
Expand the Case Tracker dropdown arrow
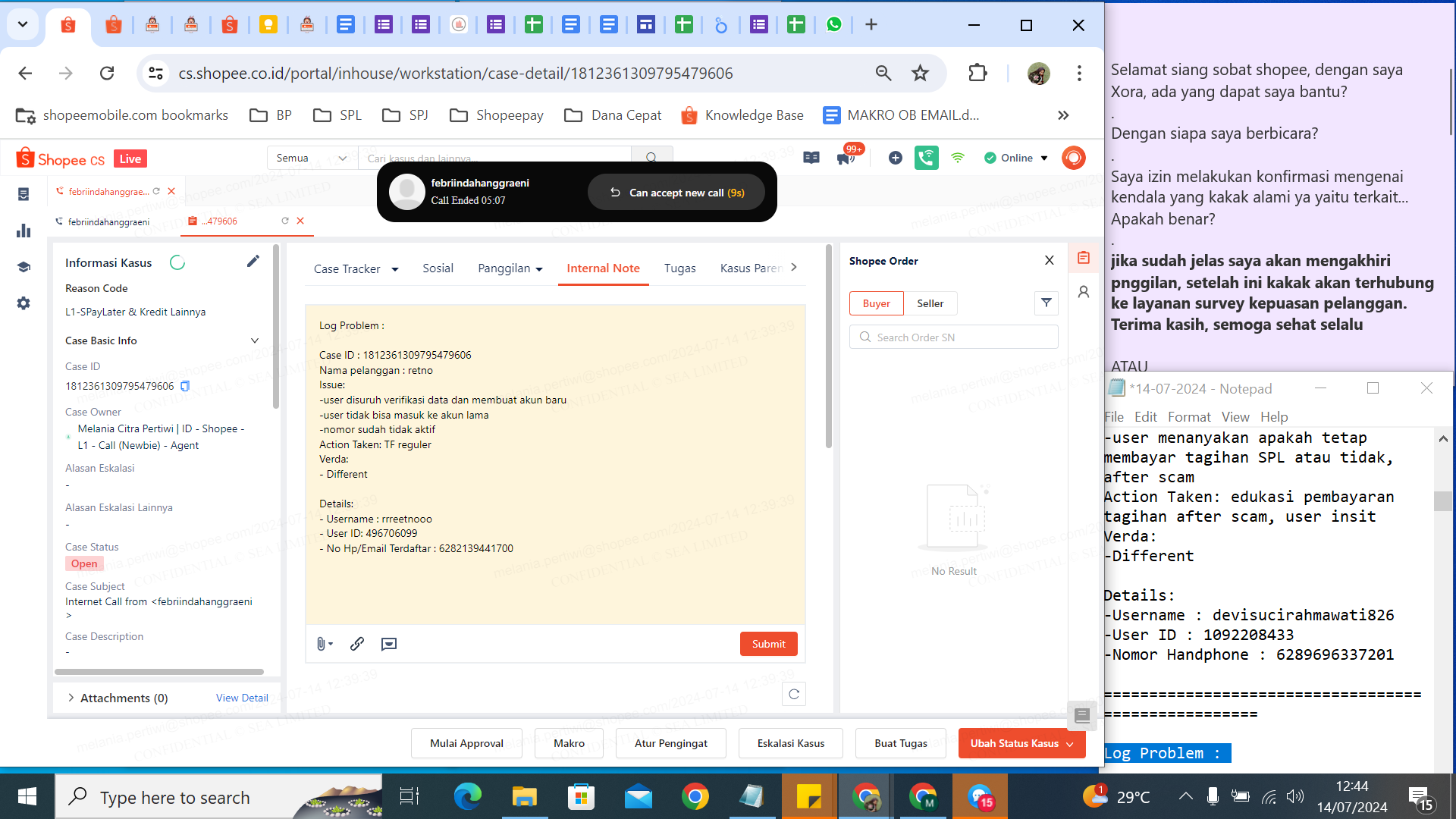click(395, 269)
